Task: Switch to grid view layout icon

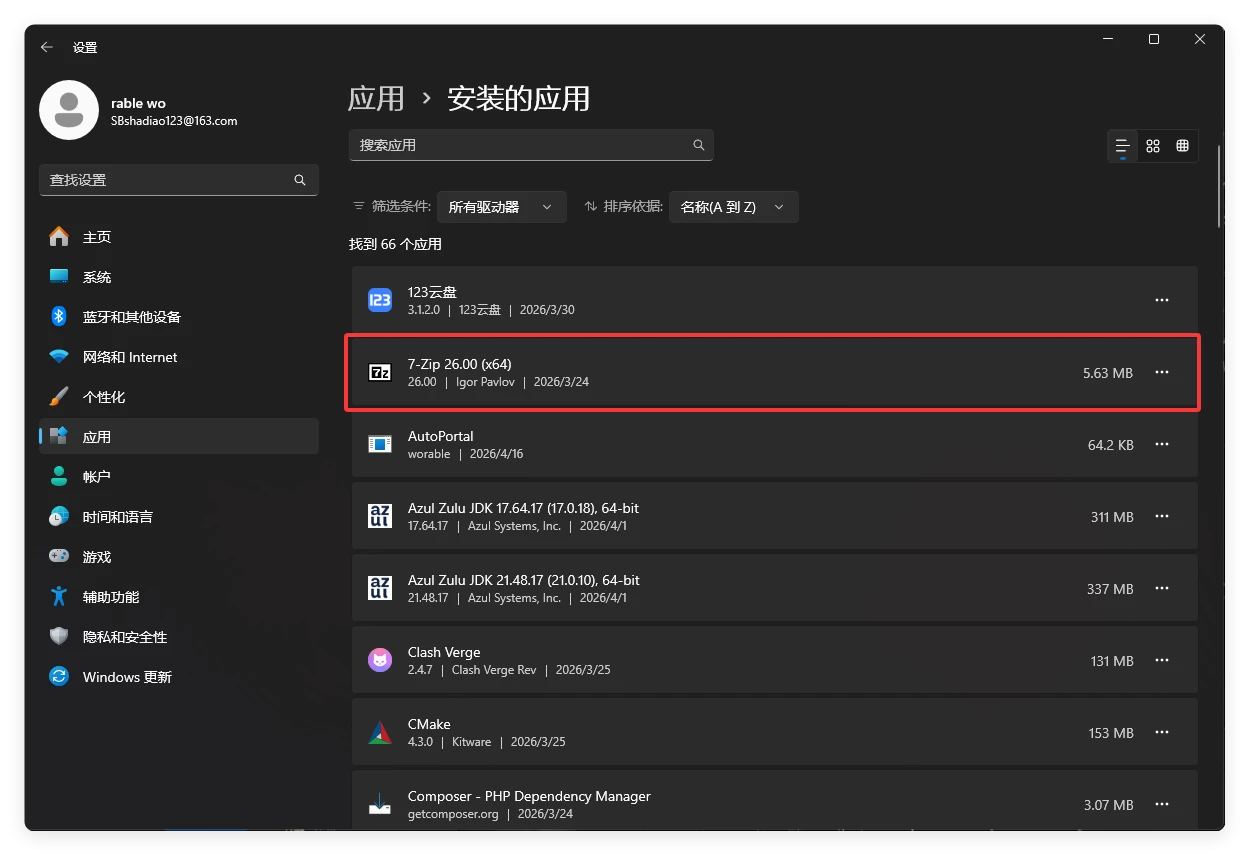Action: click(1153, 146)
